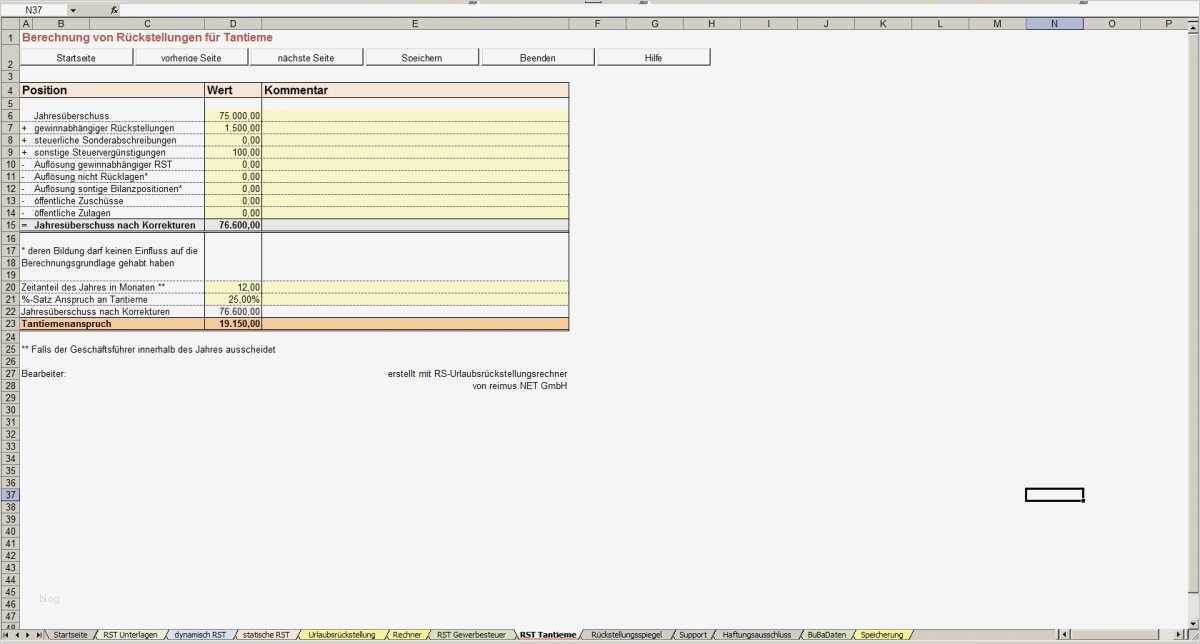Switch to the RST Gewerbesteuer sheet tab
Viewport: 1200px width, 644px height.
(471, 635)
